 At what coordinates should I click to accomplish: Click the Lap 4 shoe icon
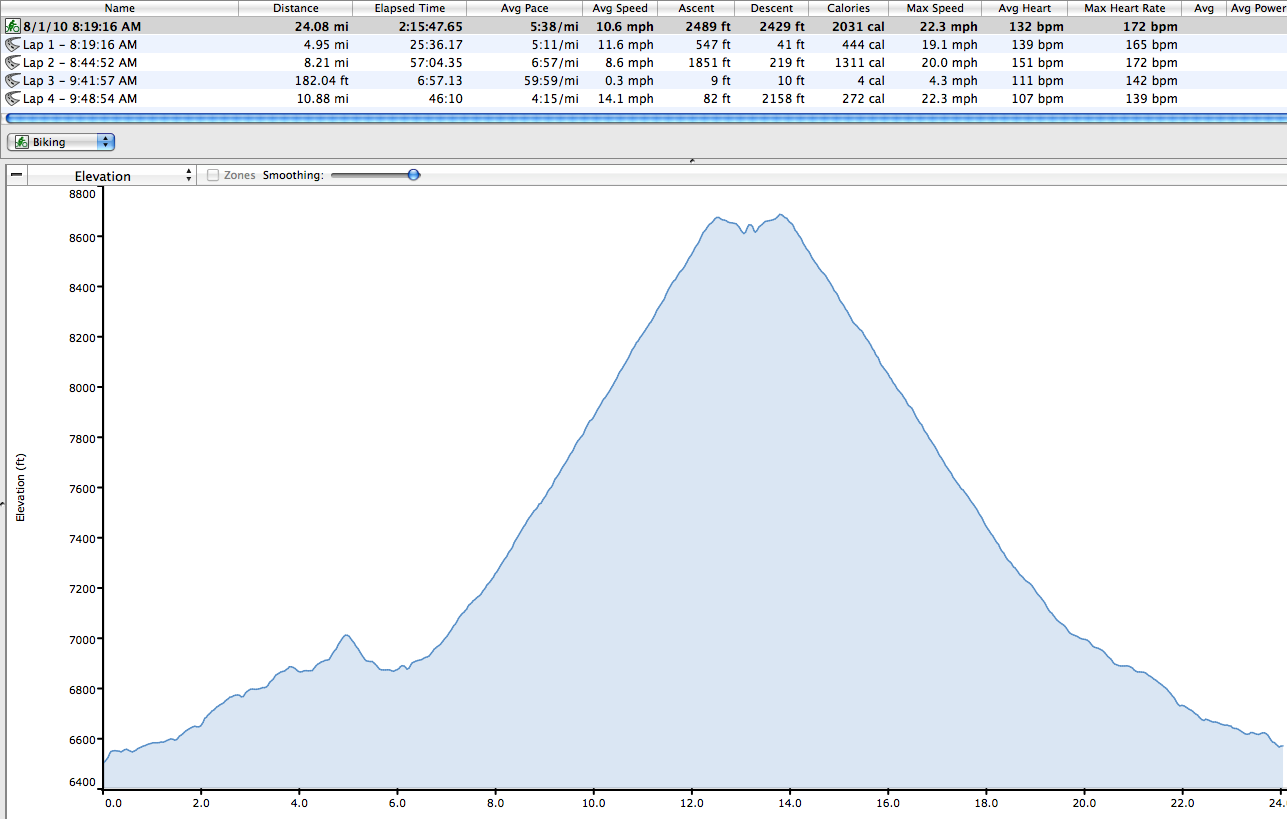click(x=13, y=99)
